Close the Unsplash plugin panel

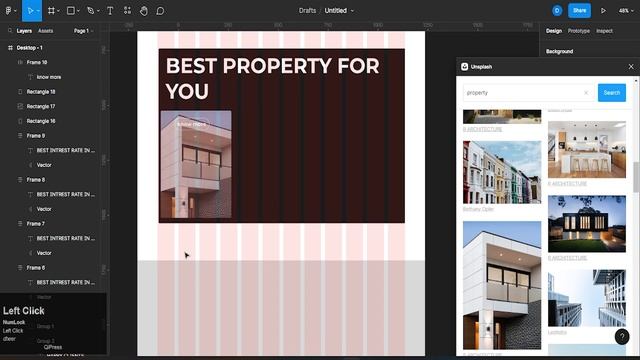click(631, 67)
